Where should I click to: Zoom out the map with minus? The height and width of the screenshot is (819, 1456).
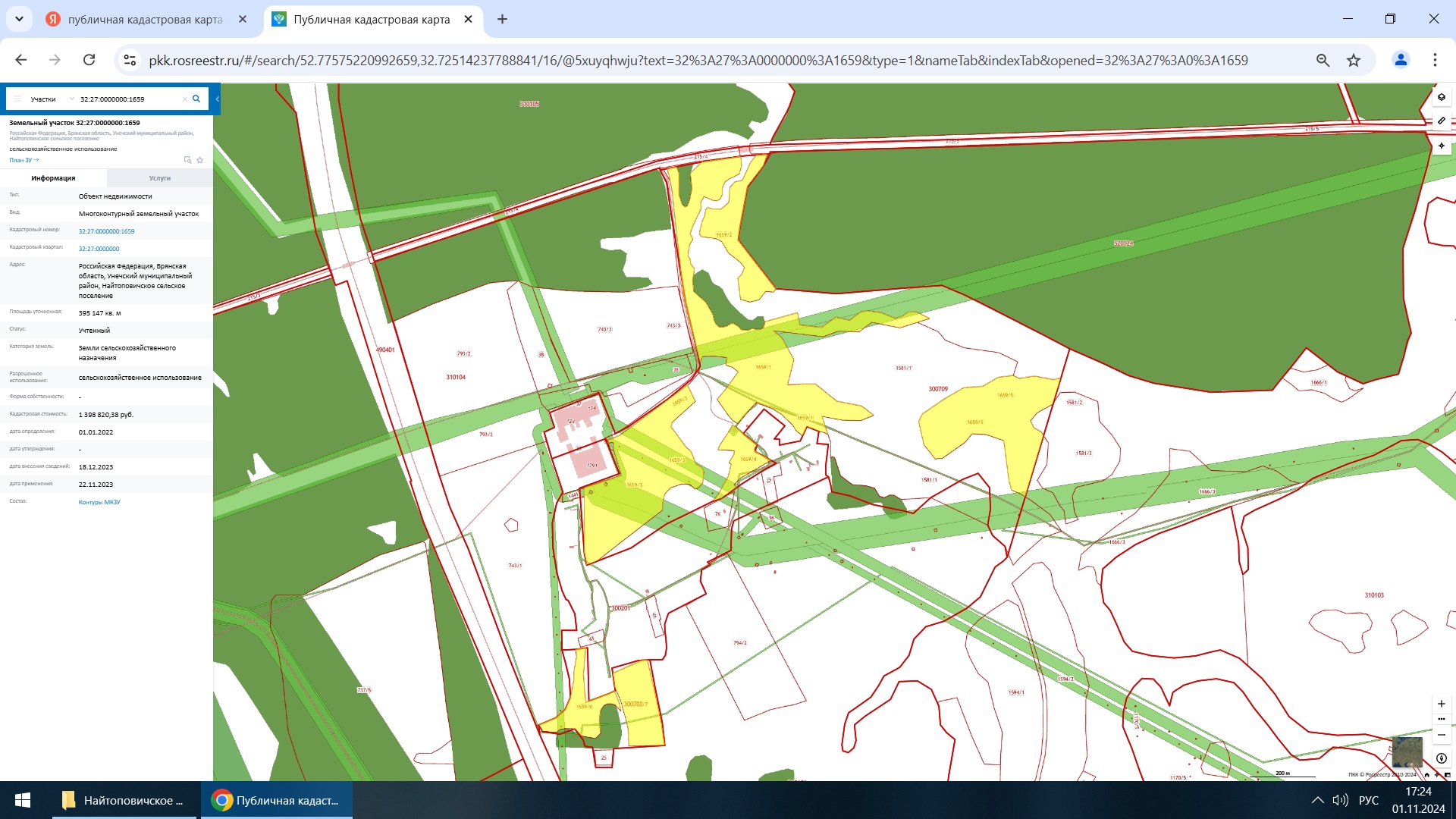tap(1442, 735)
